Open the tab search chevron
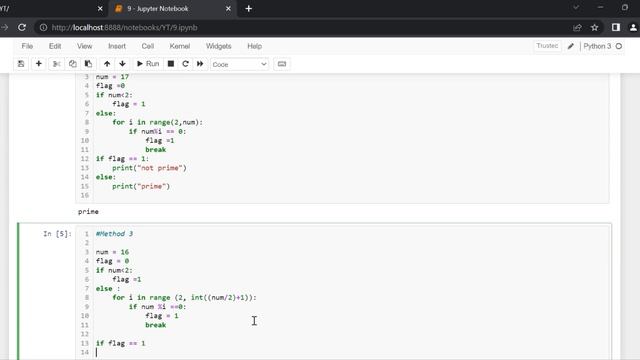Screen dimensions: 640x360 pyautogui.click(x=576, y=8)
